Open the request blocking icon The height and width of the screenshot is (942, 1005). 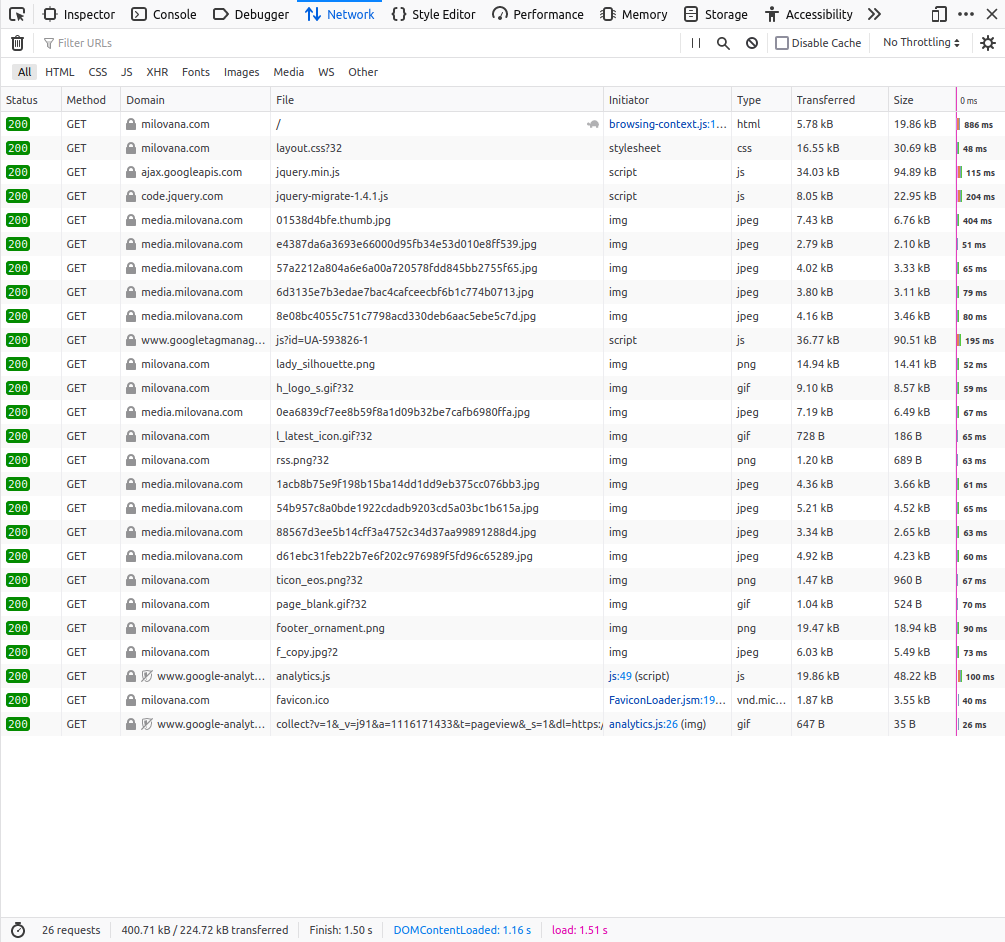tap(752, 43)
